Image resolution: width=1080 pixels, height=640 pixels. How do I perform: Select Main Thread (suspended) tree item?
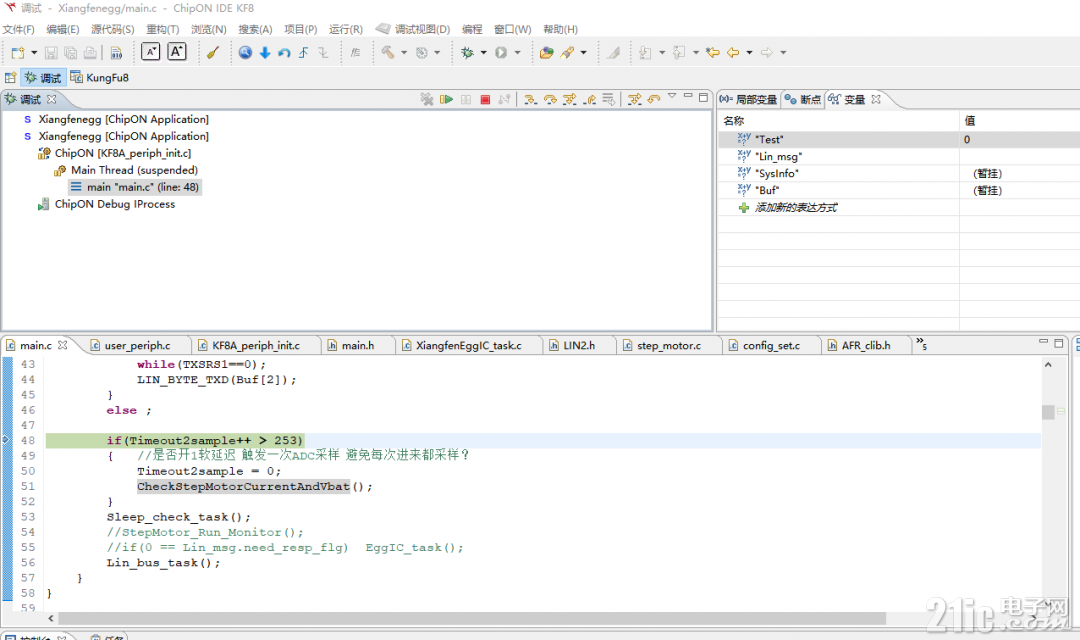click(x=134, y=170)
